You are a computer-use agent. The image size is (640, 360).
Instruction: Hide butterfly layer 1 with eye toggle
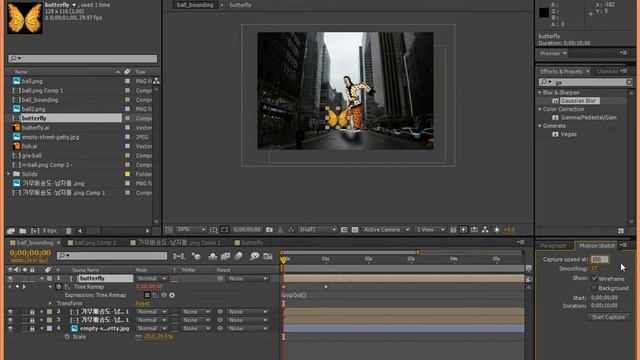pos(11,278)
